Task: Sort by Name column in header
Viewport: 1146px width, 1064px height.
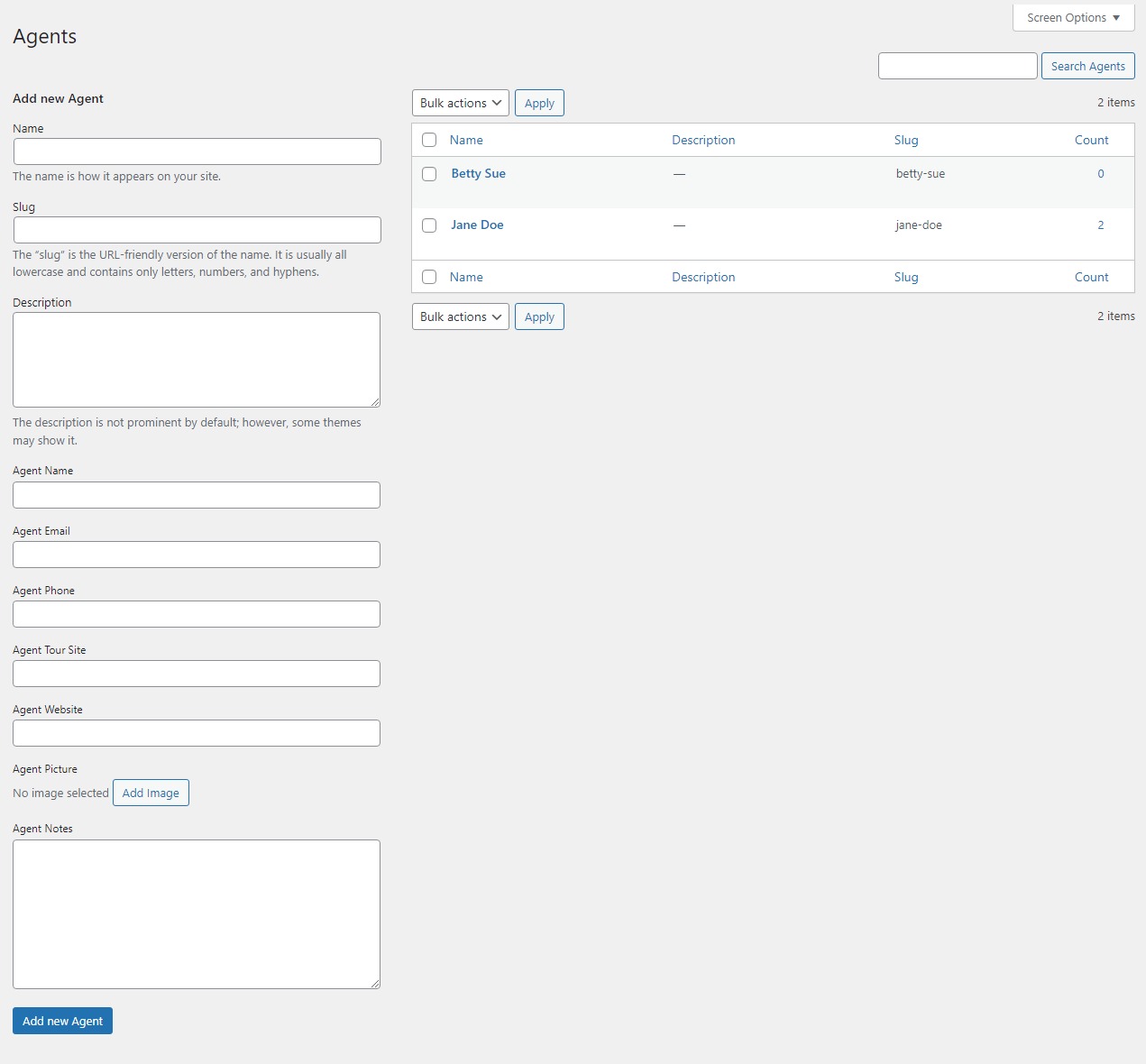Action: (x=466, y=140)
